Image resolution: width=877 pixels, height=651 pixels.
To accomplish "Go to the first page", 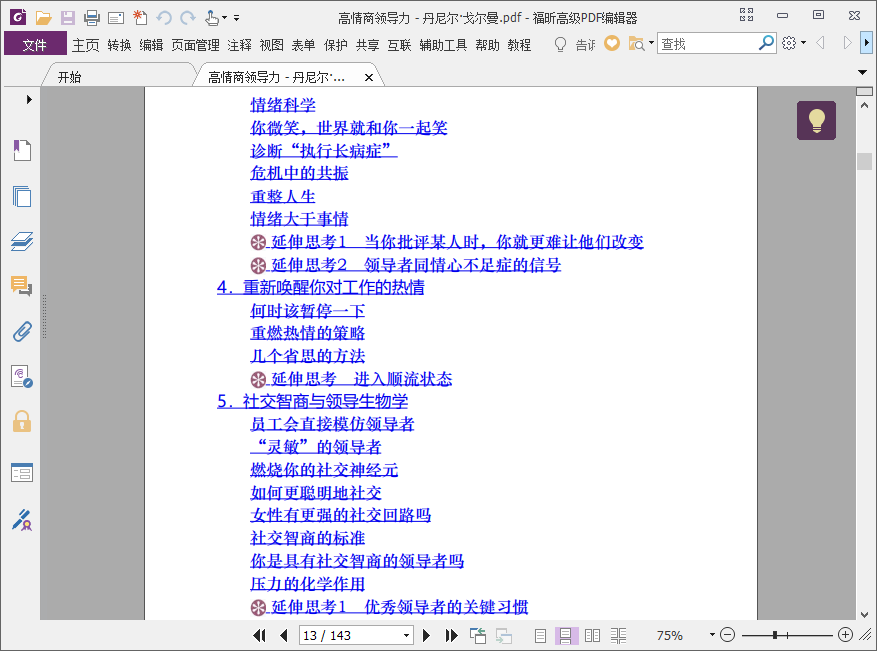I will [x=259, y=635].
